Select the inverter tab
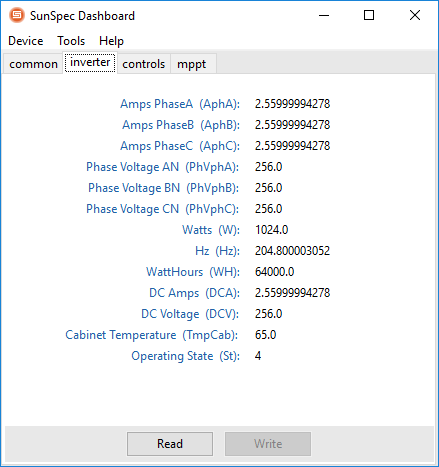Image resolution: width=439 pixels, height=467 pixels. (x=90, y=62)
